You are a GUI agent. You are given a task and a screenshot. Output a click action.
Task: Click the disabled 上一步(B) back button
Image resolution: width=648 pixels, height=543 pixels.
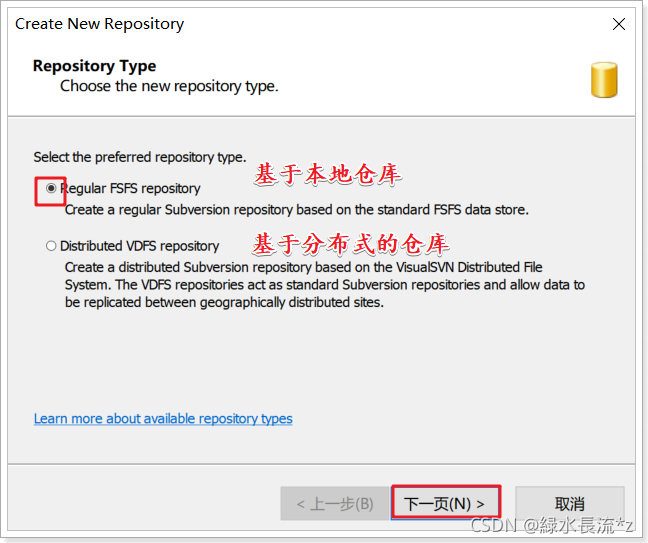pos(335,503)
